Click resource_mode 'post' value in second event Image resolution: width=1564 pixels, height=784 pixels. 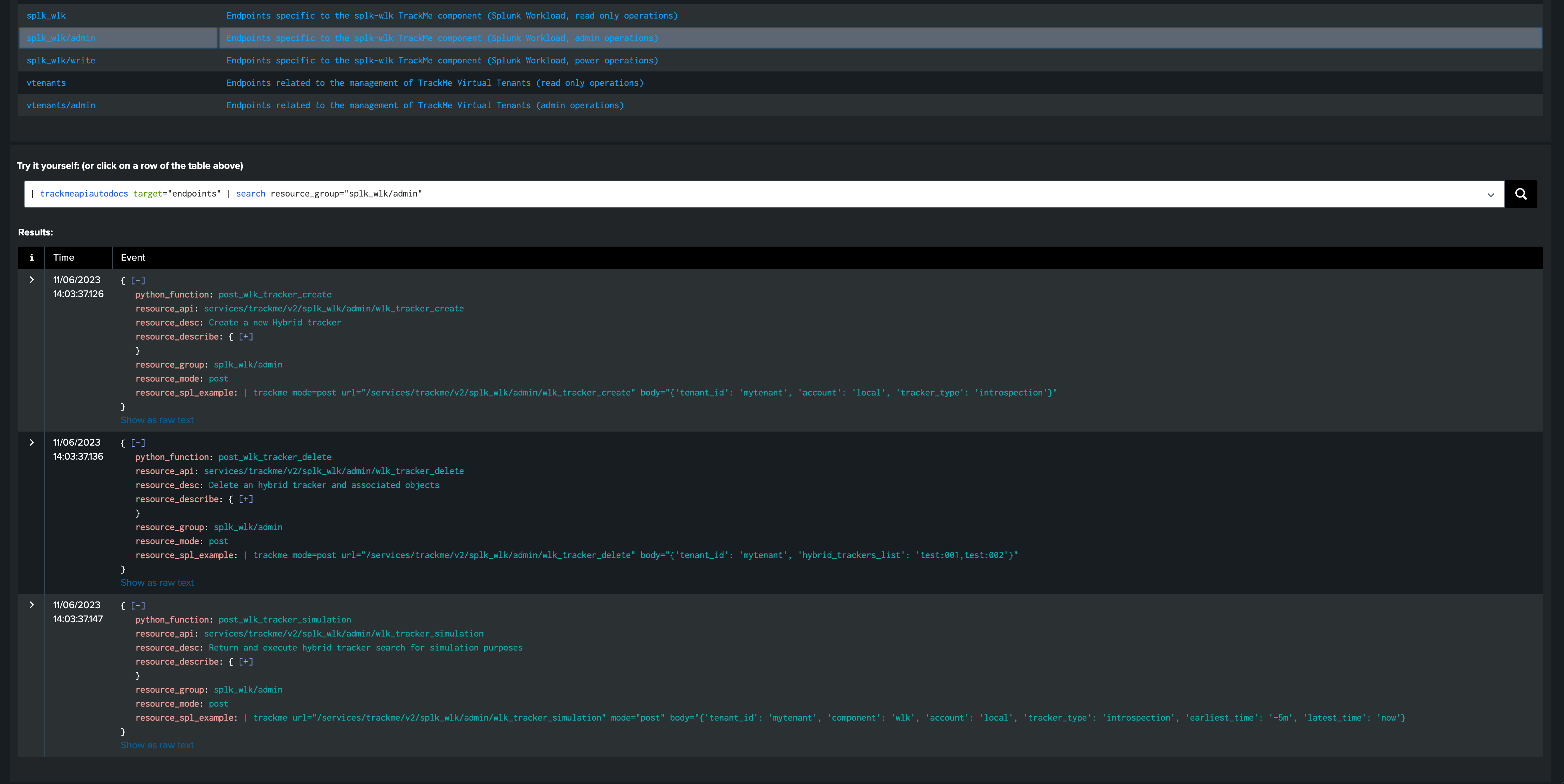[x=219, y=541]
